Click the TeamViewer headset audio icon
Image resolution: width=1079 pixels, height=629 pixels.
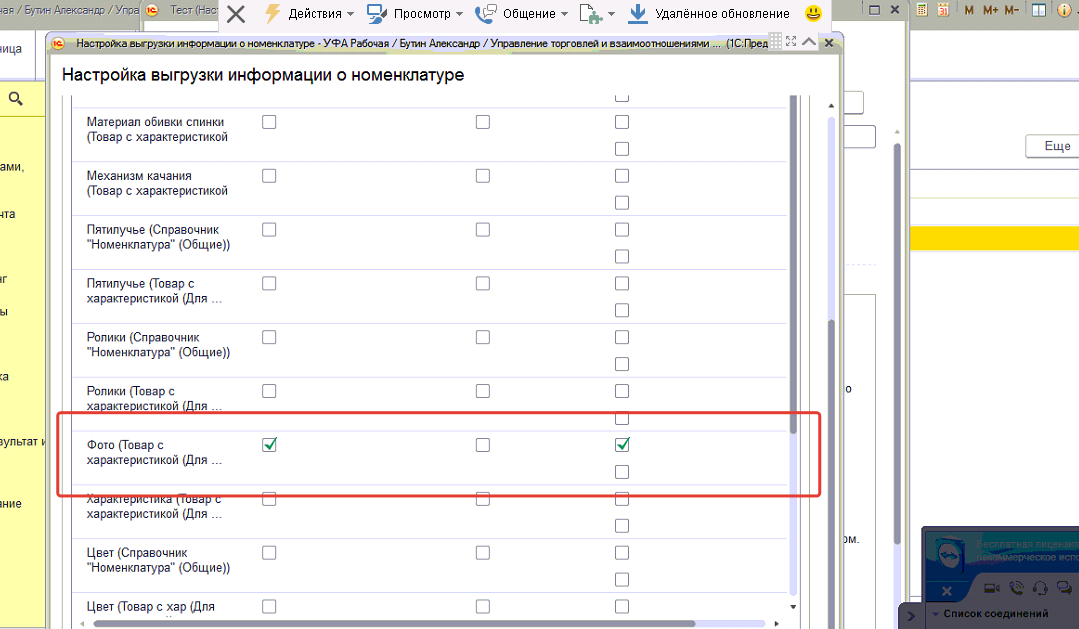1040,589
